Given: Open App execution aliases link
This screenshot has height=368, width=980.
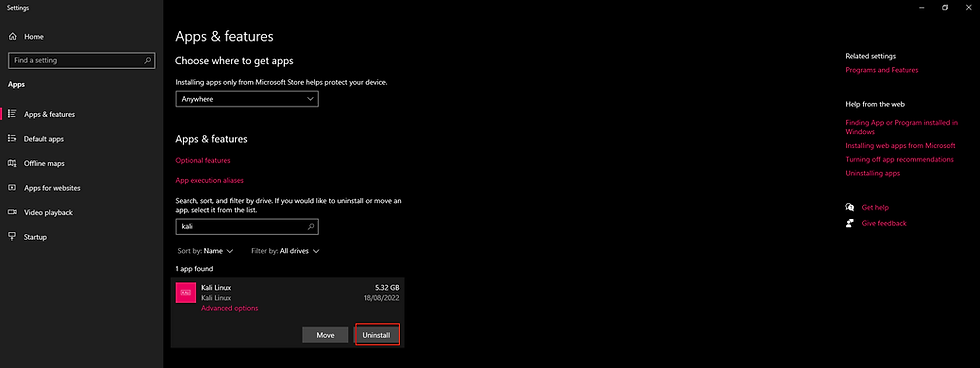Looking at the screenshot, I should (209, 181).
